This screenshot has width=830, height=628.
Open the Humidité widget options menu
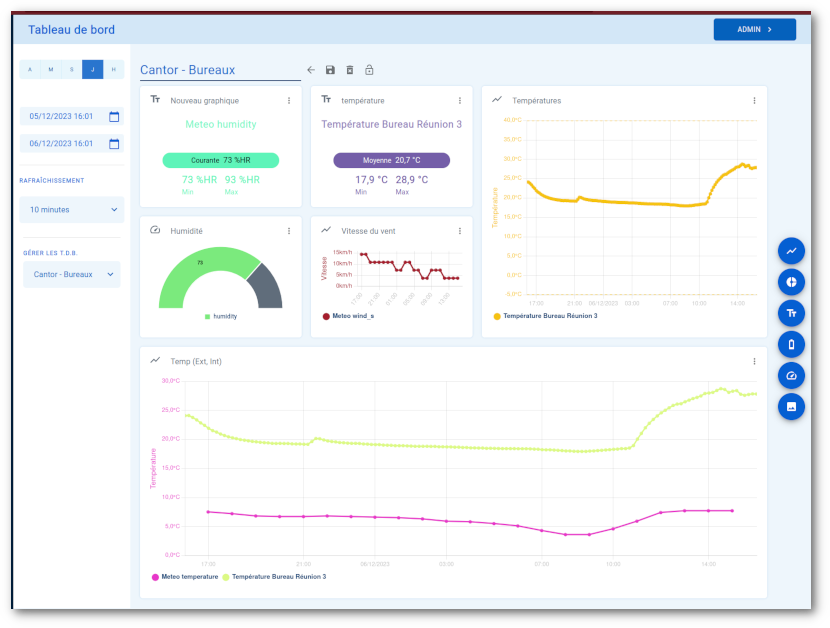pos(289,231)
